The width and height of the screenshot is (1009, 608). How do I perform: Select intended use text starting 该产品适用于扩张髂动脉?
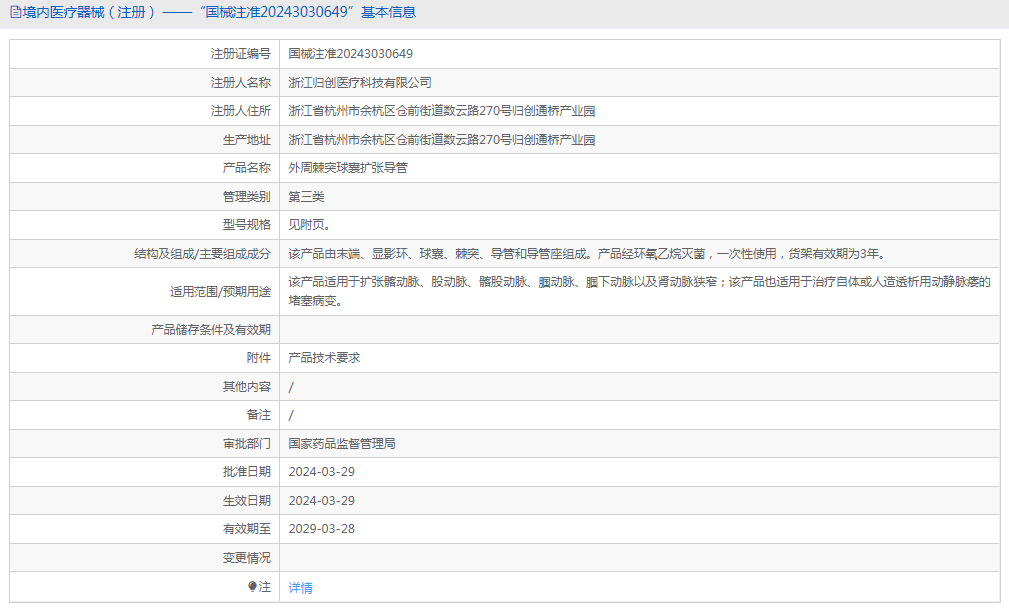640,291
